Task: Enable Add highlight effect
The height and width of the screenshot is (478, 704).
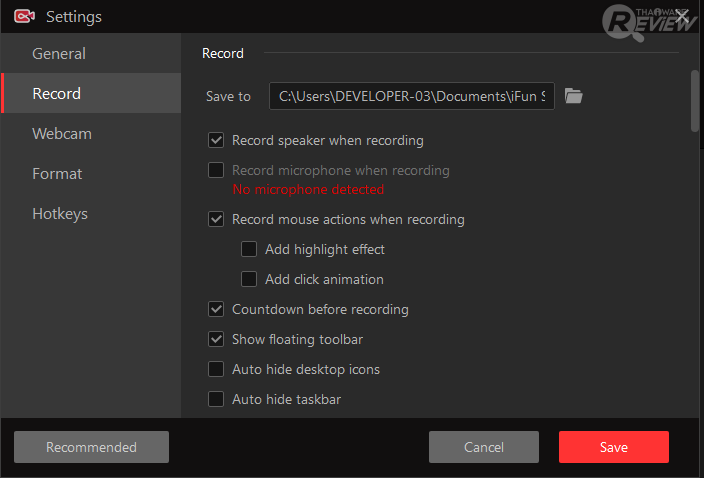Action: (249, 249)
